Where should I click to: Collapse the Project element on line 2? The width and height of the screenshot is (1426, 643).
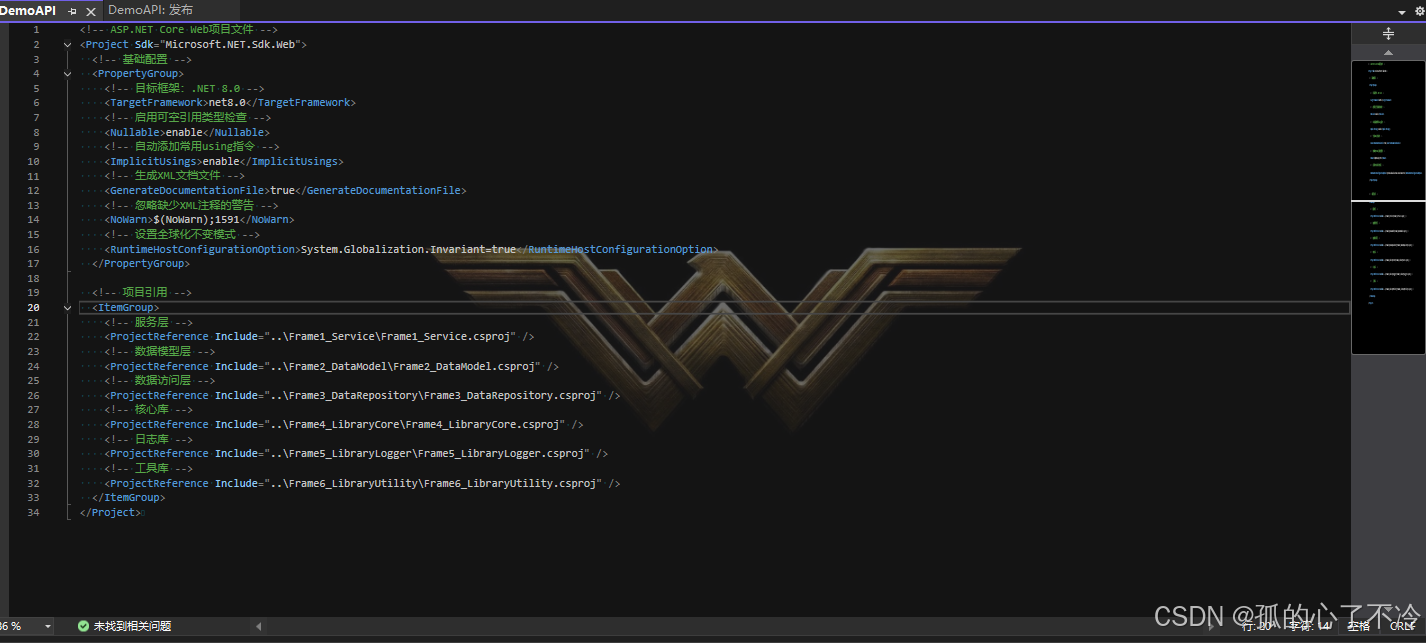pos(68,44)
